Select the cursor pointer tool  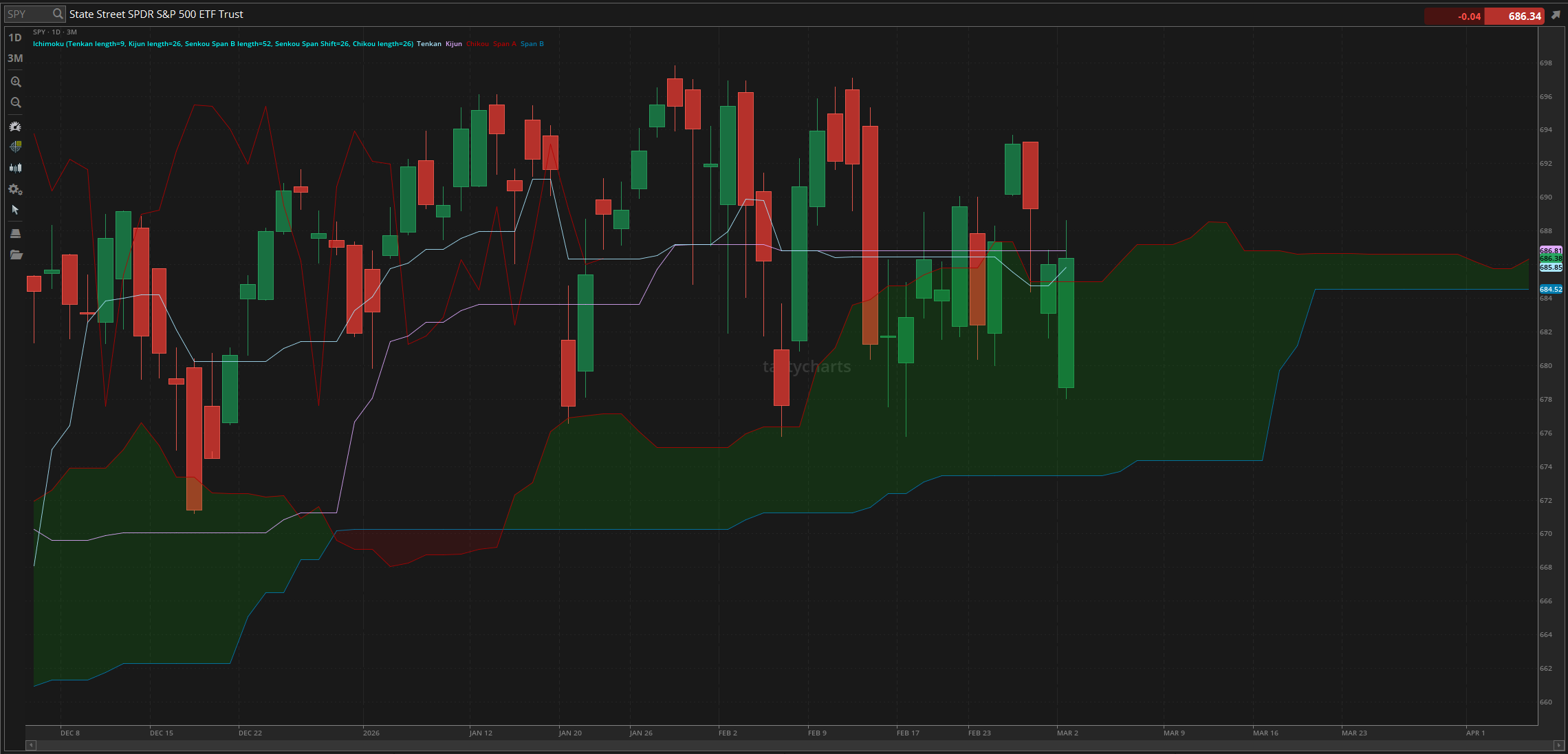coord(15,210)
